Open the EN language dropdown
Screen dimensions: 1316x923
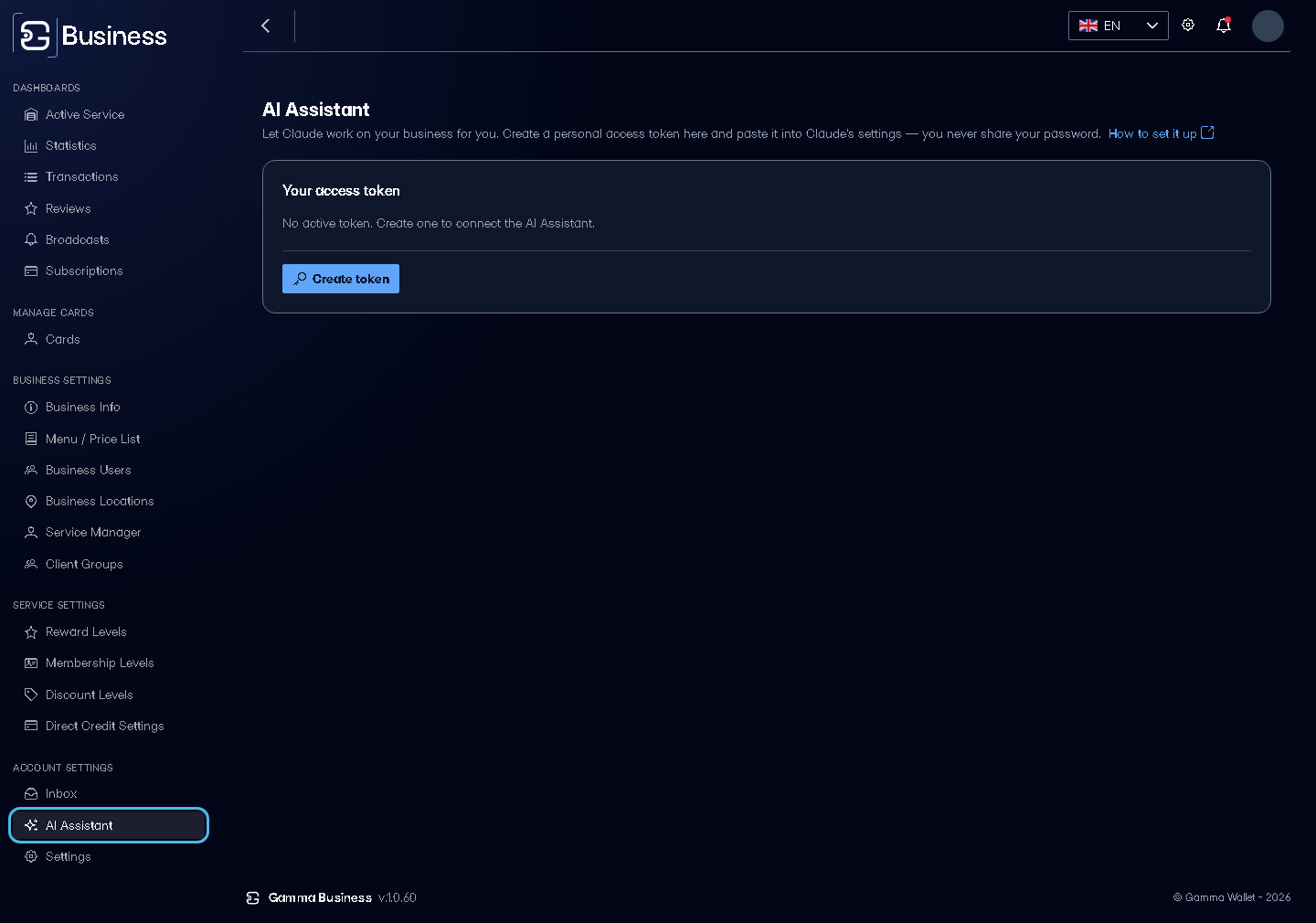point(1119,26)
